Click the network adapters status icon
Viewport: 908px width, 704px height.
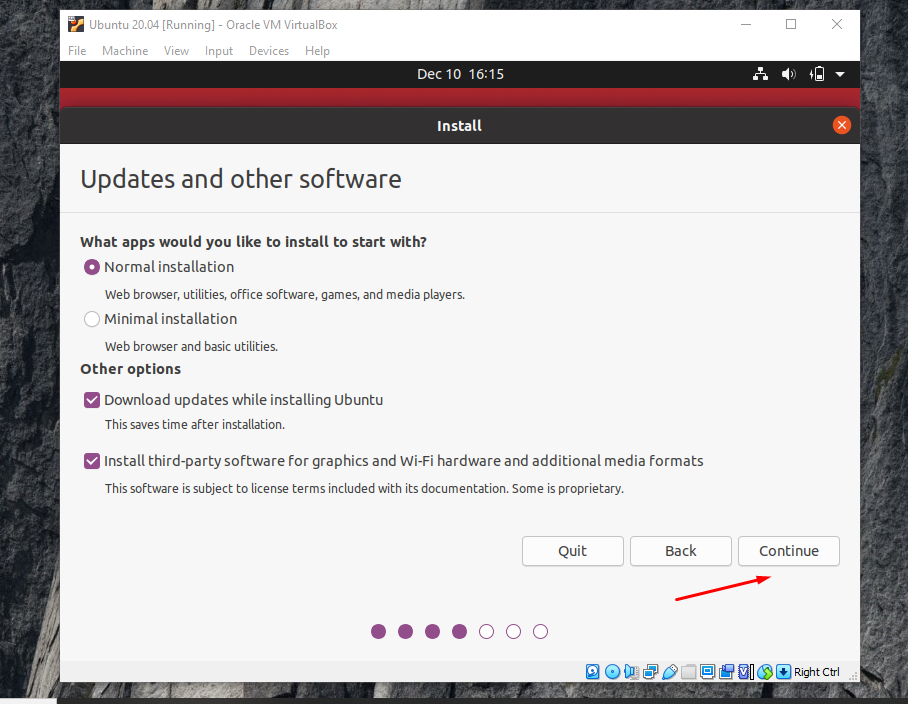pos(651,671)
